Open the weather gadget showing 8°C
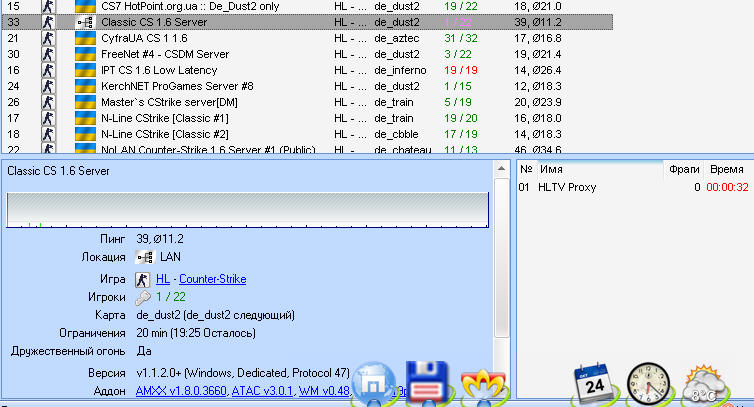Screen dimensions: 754x407 click(704, 384)
